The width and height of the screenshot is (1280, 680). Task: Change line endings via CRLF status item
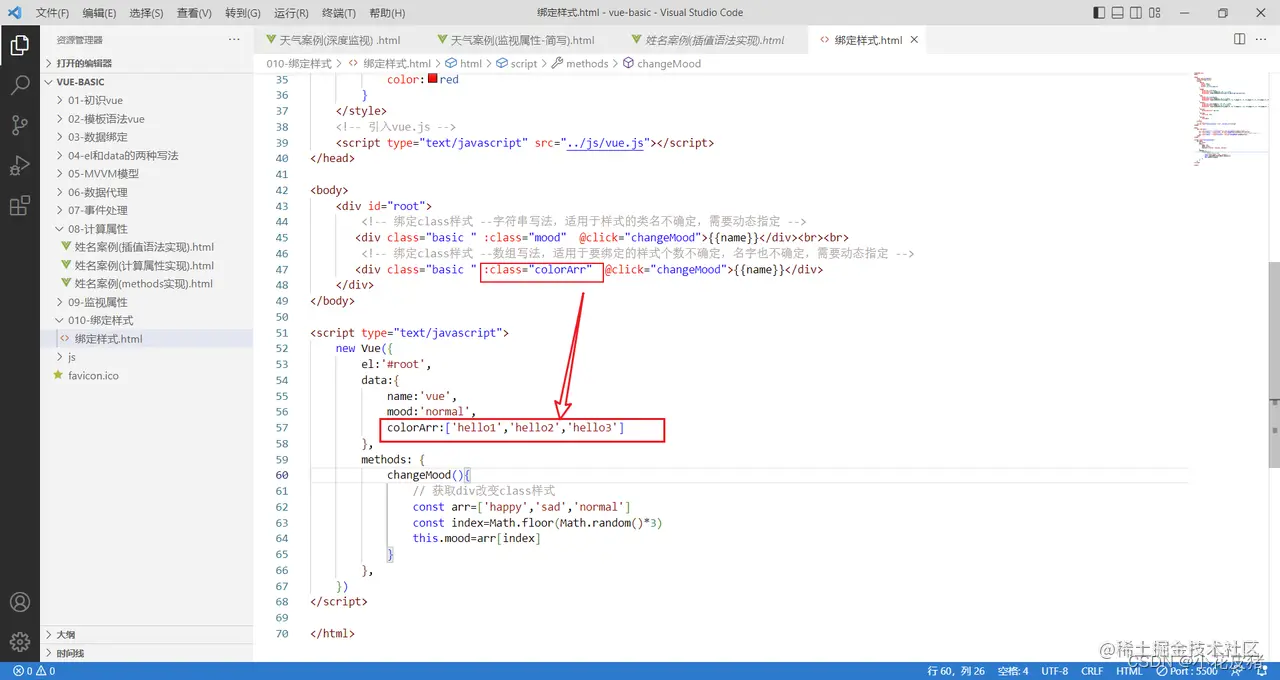(1092, 671)
